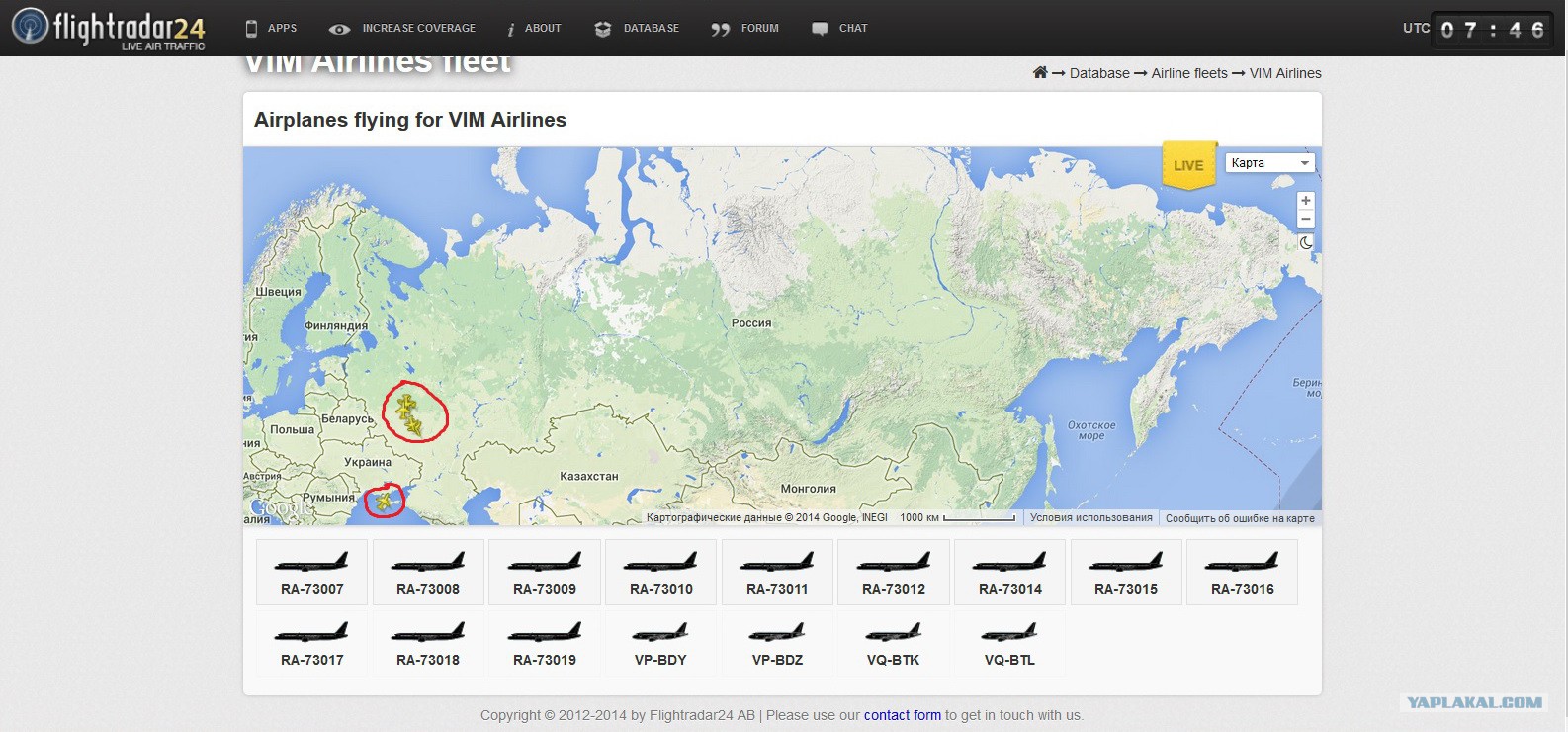Open Increase Coverage page
This screenshot has width=1568, height=732.
(x=402, y=28)
